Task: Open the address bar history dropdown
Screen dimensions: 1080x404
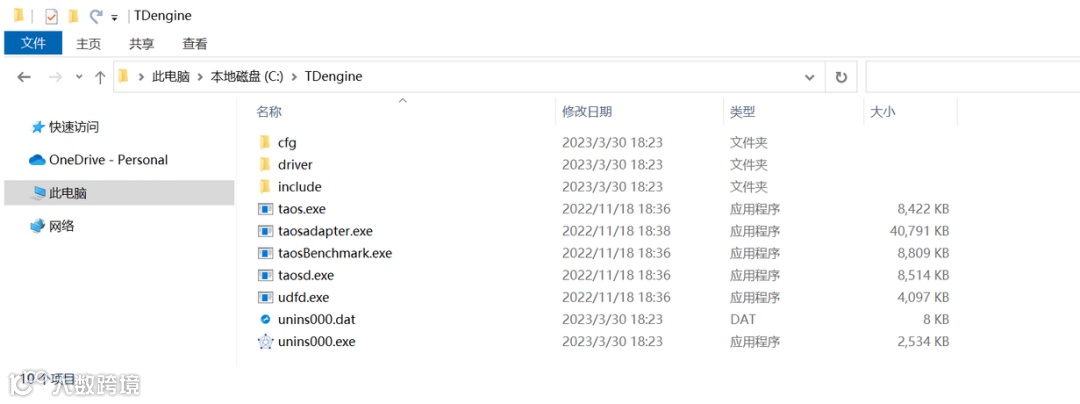Action: tap(810, 77)
